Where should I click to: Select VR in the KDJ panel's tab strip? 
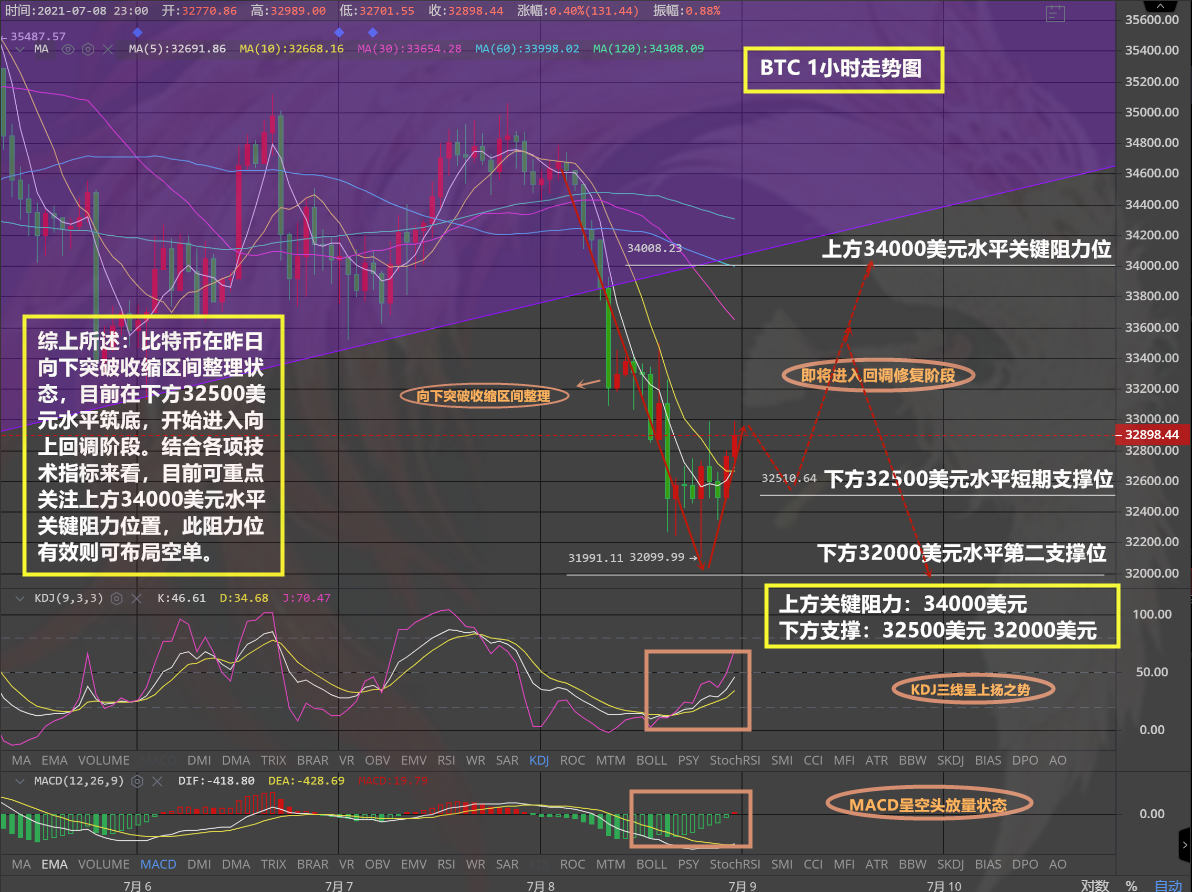coord(347,760)
